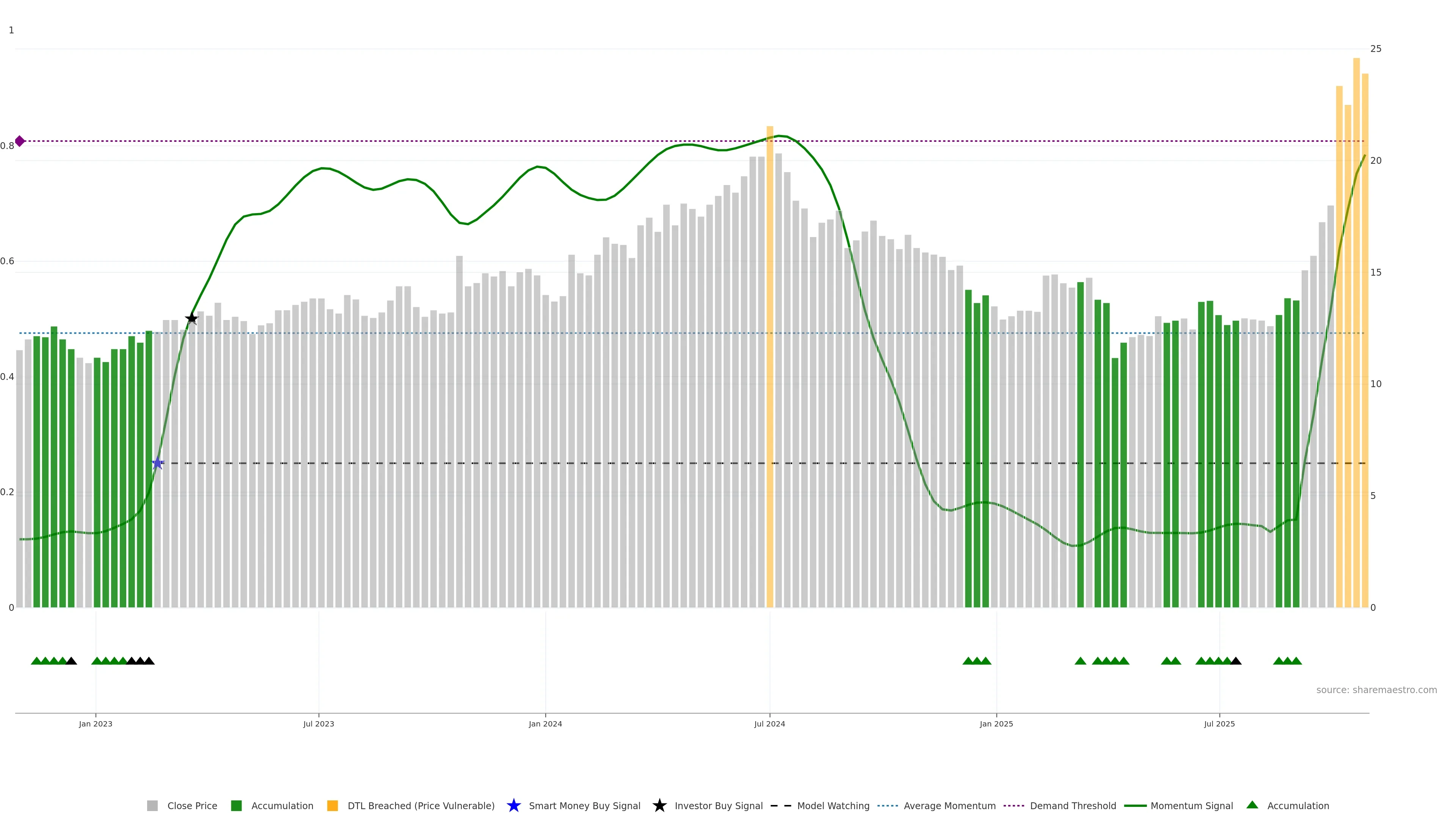Image resolution: width=1456 pixels, height=819 pixels.
Task: Click the green Accumulation square legend swatch
Action: (x=236, y=805)
